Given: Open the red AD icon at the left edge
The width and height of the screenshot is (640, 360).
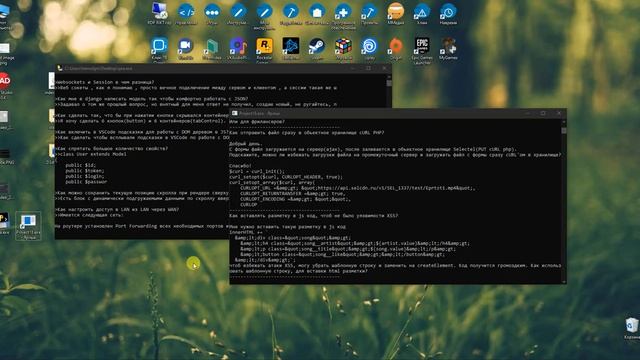Looking at the screenshot, I should click(x=4, y=81).
